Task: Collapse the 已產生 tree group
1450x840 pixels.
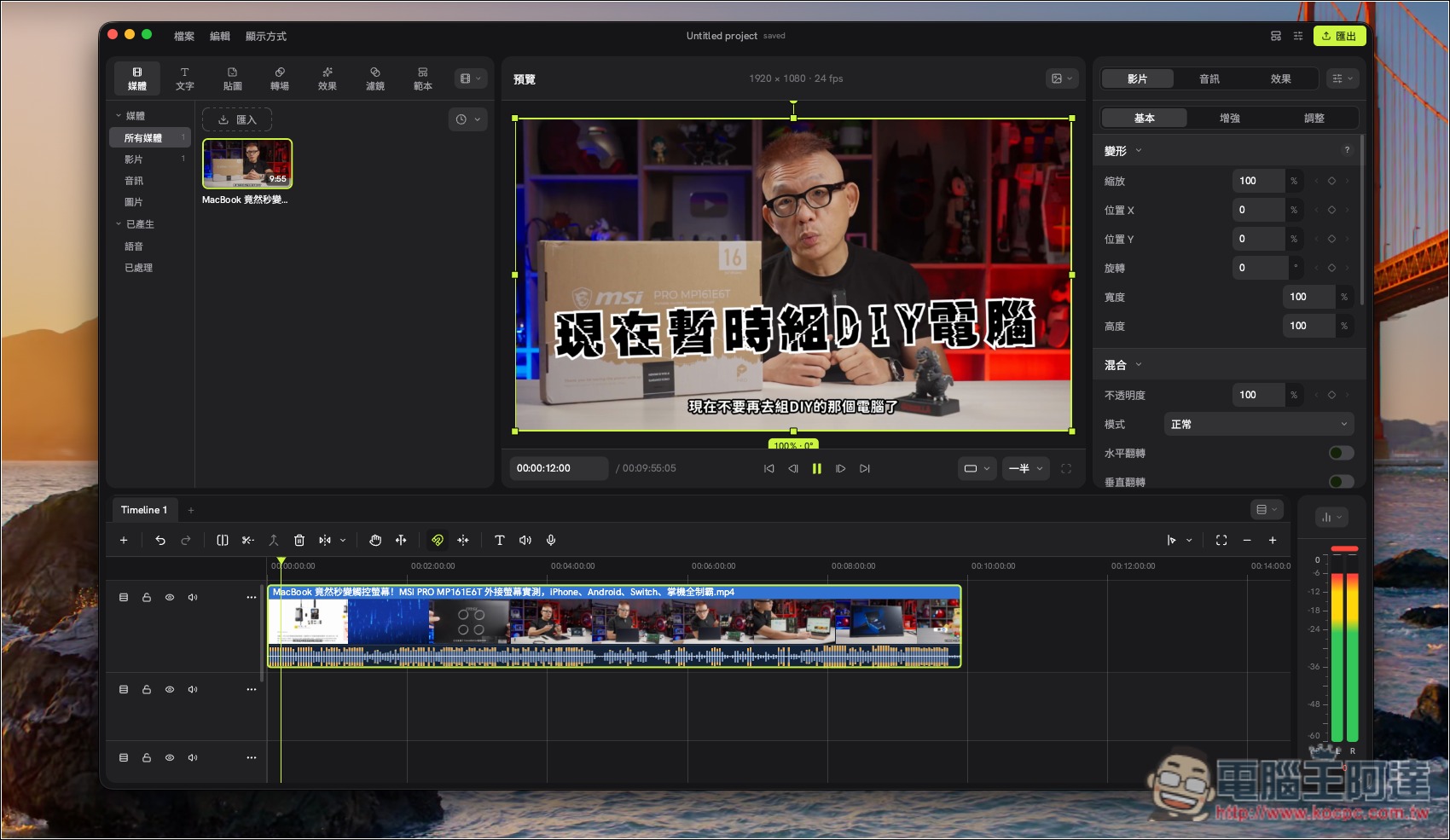Action: pyautogui.click(x=119, y=224)
